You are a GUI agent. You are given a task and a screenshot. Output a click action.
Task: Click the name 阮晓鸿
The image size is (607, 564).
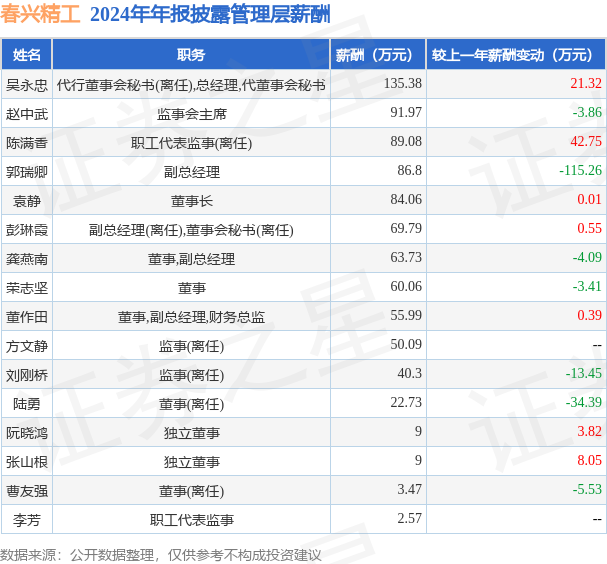(27, 433)
